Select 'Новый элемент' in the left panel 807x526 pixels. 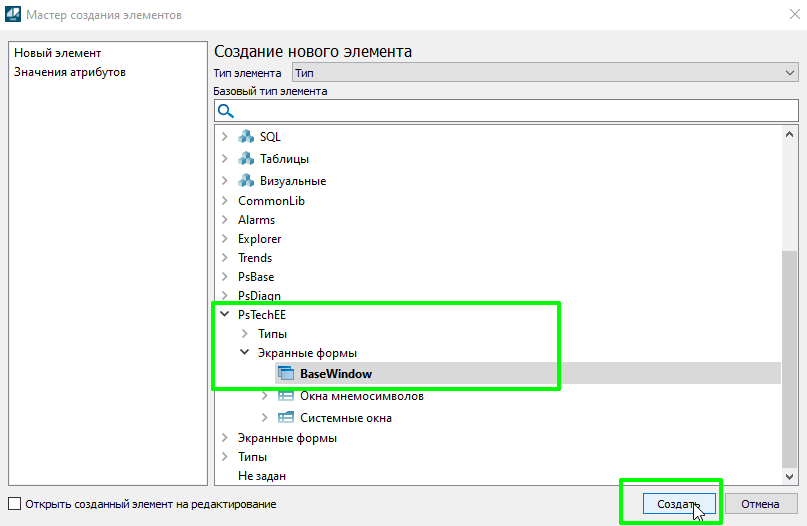click(x=58, y=53)
